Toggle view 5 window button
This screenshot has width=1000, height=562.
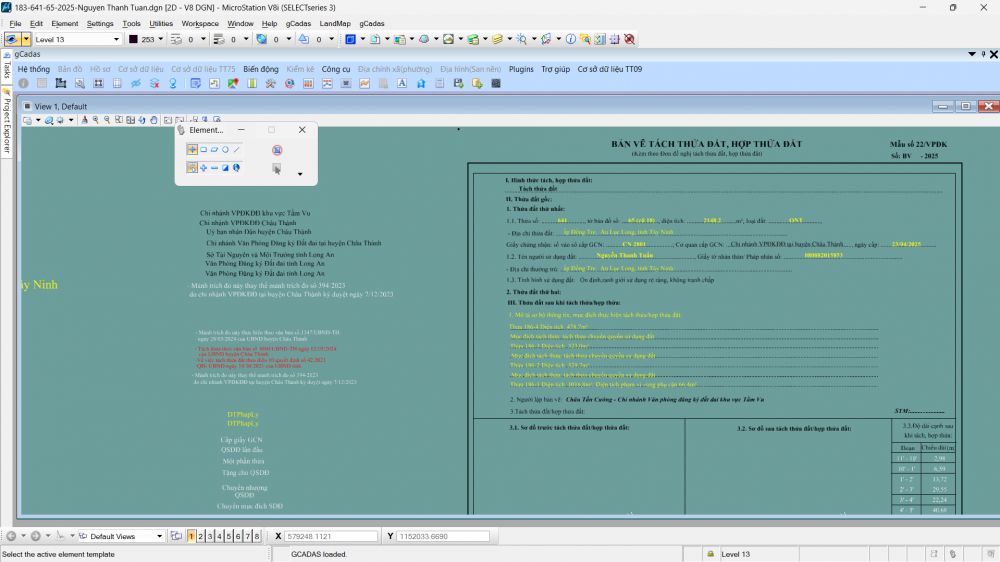click(x=227, y=537)
